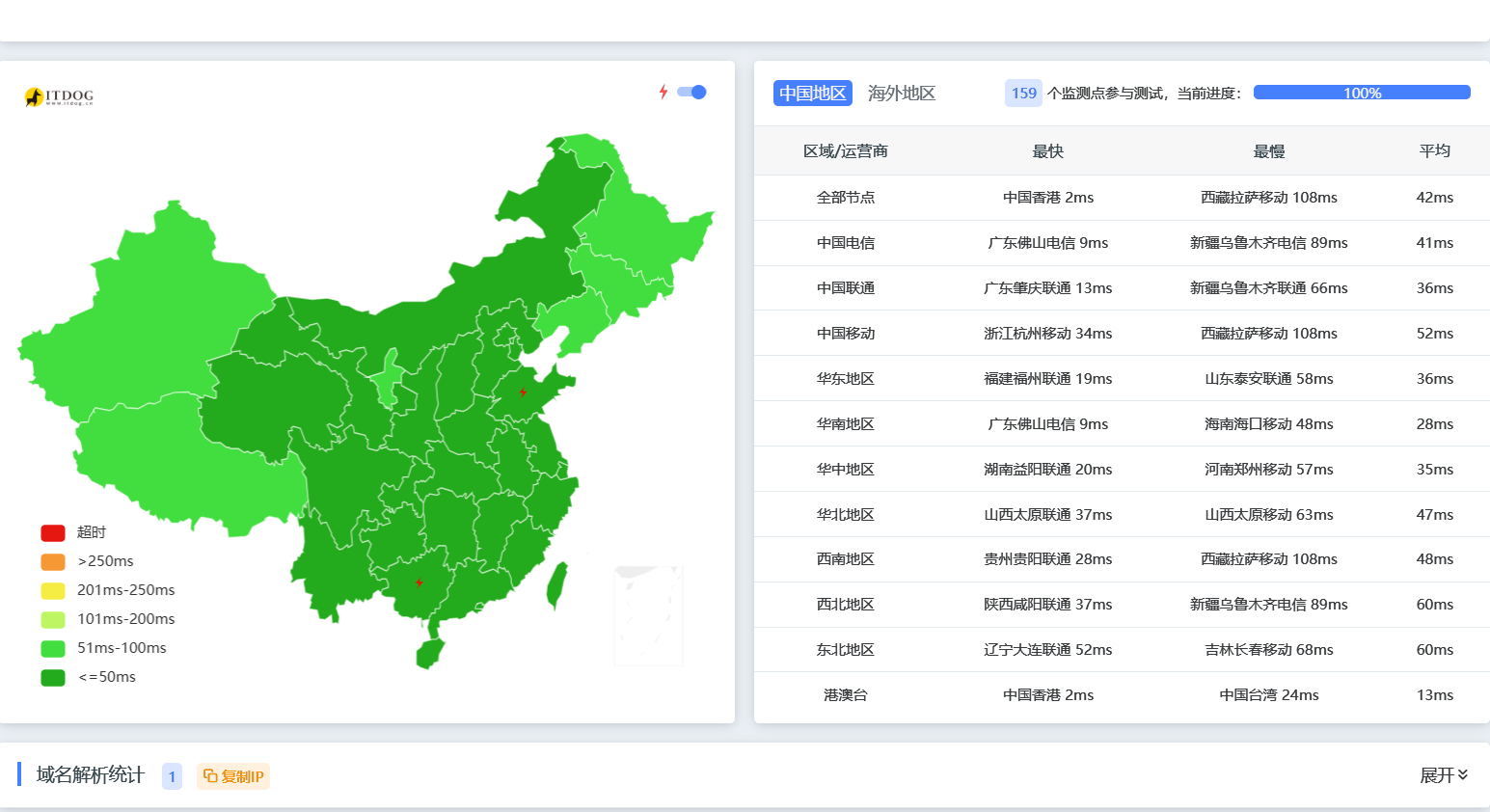Click the 159 monitoring points badge
The height and width of the screenshot is (812, 1490).
tap(1023, 94)
